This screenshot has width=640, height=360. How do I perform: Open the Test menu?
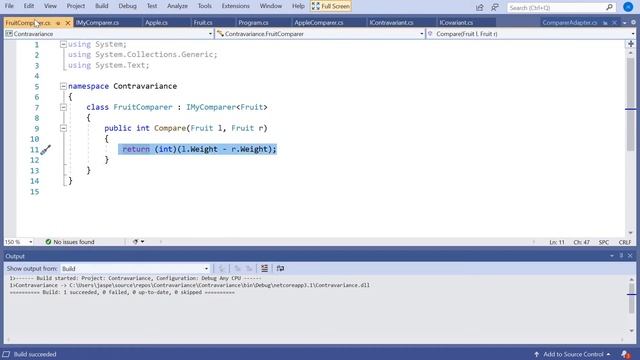(152, 6)
